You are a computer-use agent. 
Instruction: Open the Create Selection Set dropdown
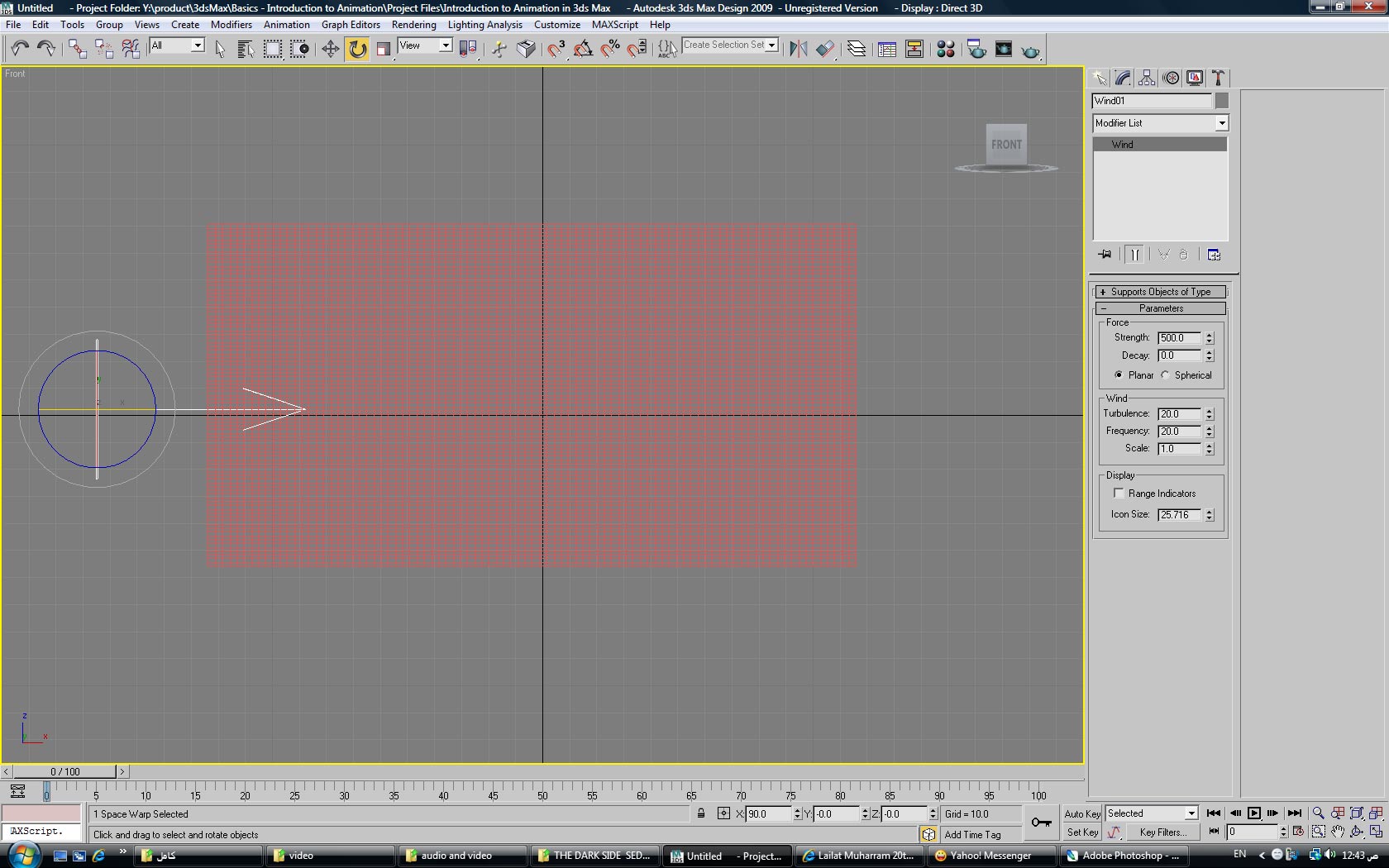coord(771,45)
